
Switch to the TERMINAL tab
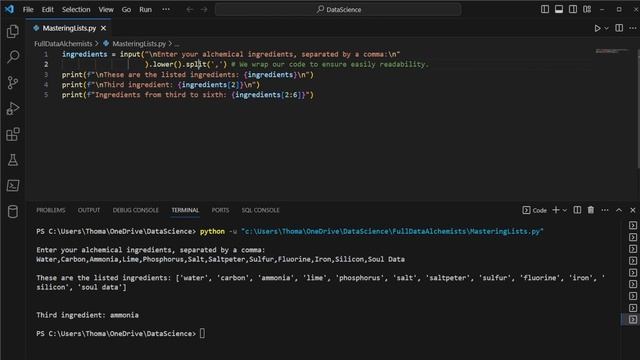(x=185, y=210)
